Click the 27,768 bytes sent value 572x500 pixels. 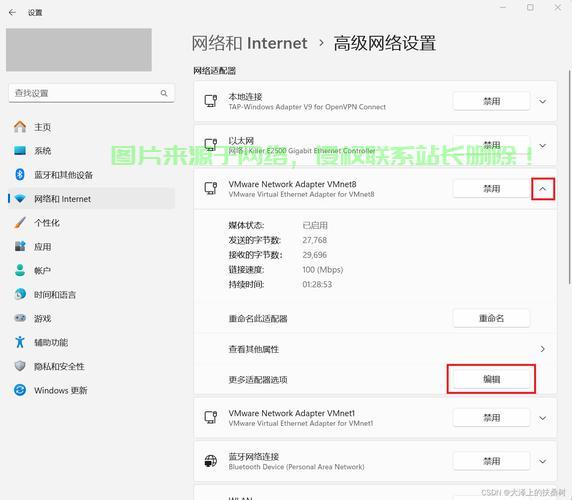tap(314, 240)
